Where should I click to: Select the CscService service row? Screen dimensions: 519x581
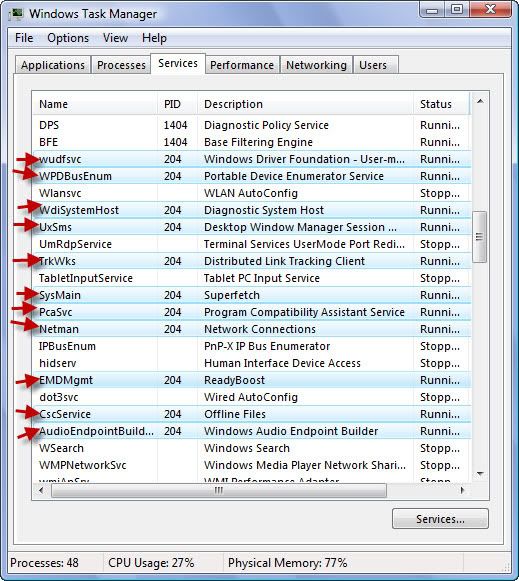click(252, 414)
